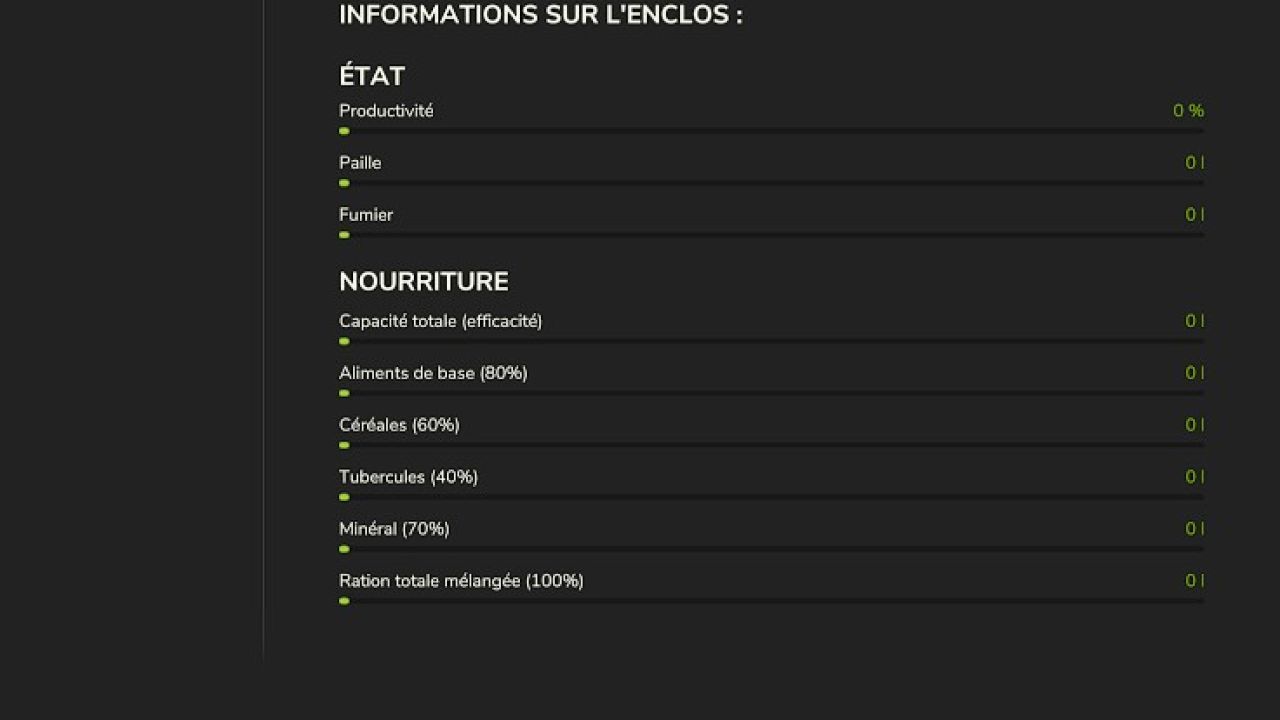Expand the ÉTAT section

(x=372, y=76)
